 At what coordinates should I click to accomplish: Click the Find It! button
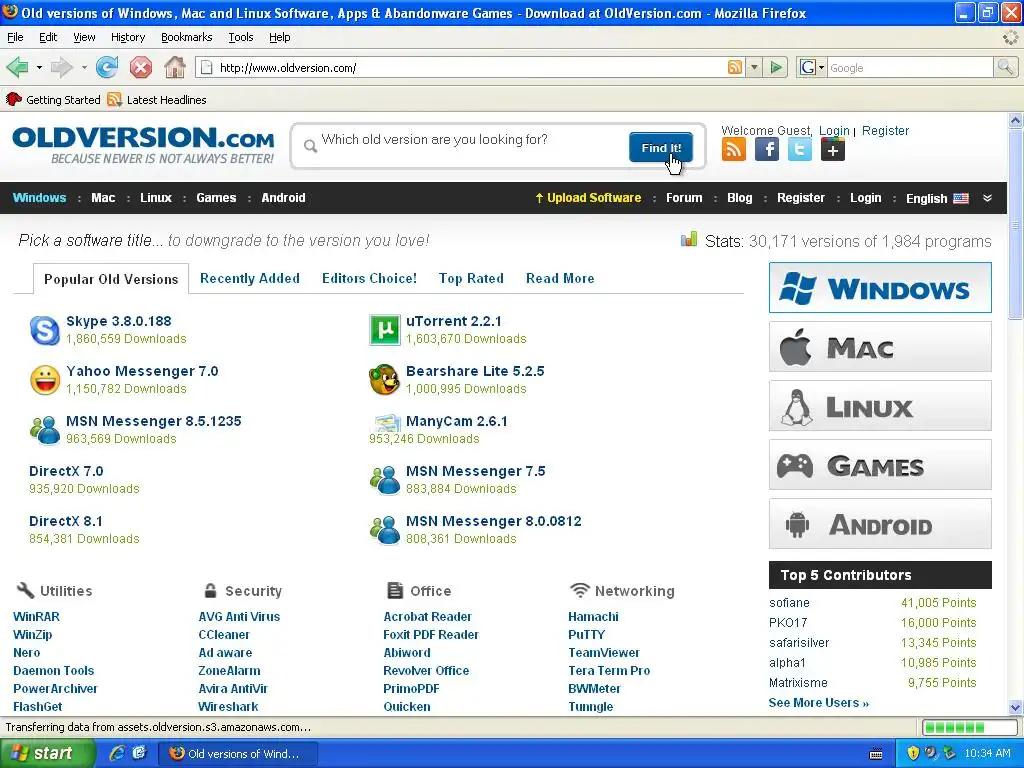pos(661,148)
